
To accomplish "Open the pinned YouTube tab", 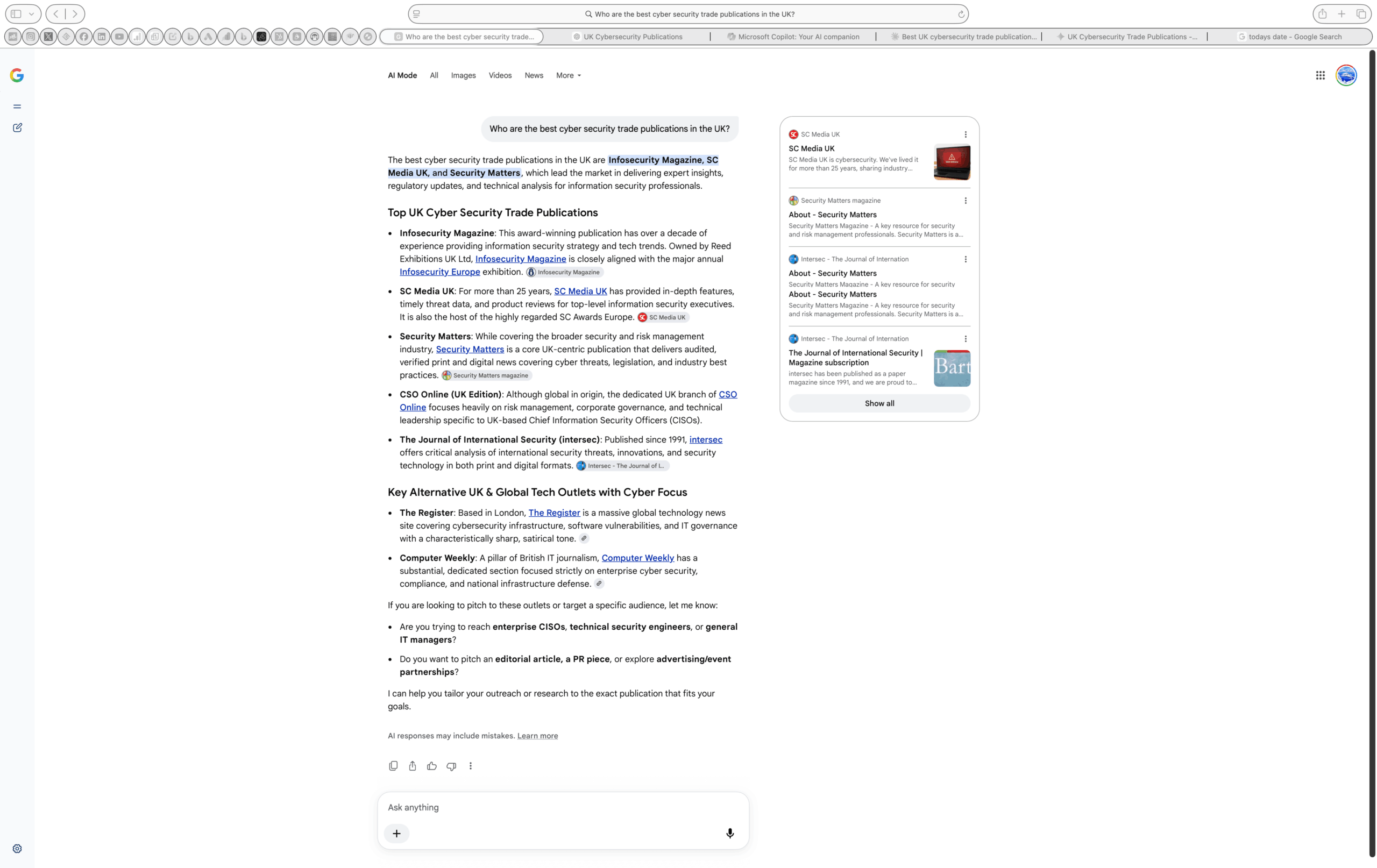I will [119, 37].
